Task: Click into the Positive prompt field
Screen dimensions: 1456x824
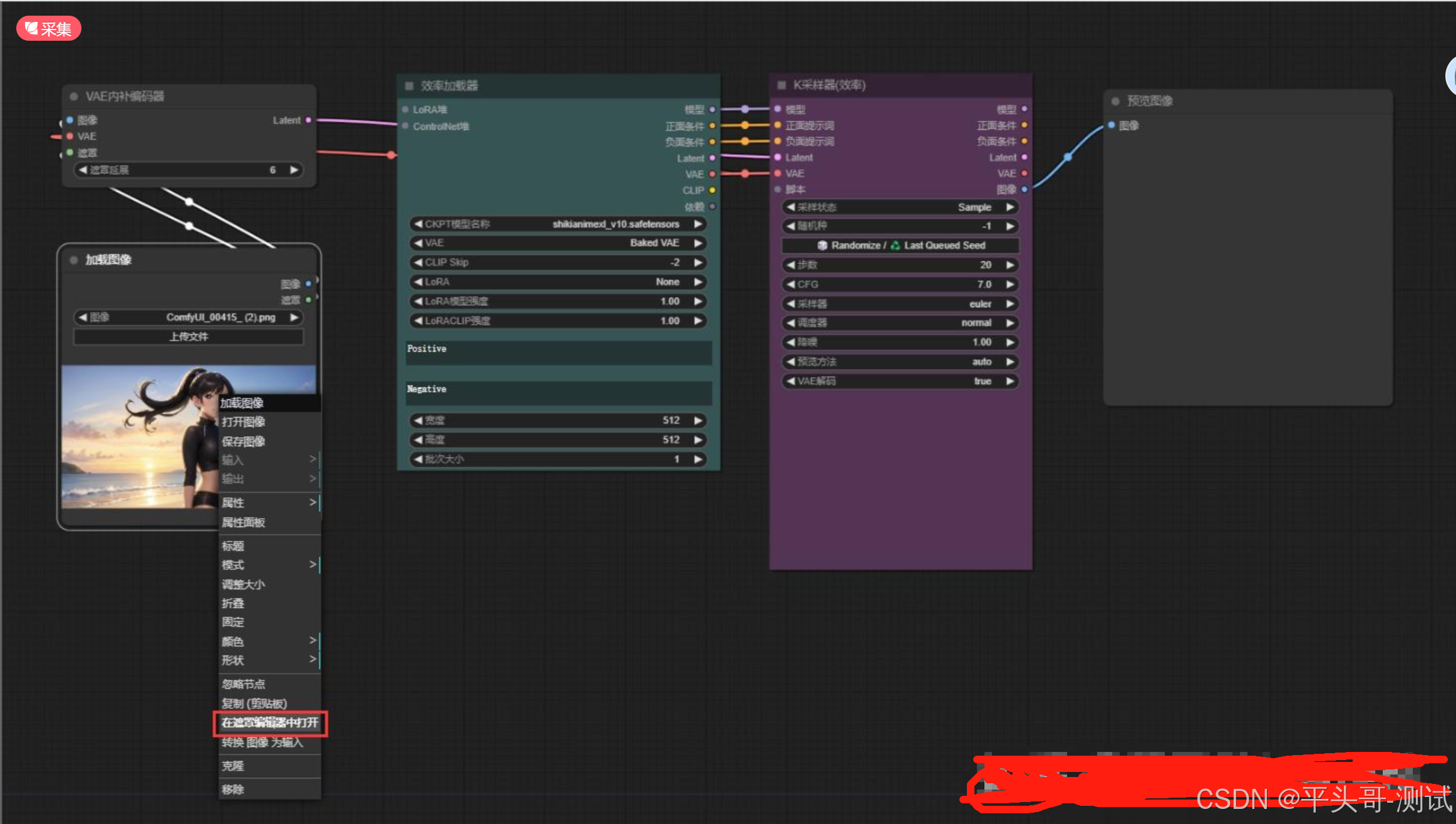Action: [x=558, y=354]
